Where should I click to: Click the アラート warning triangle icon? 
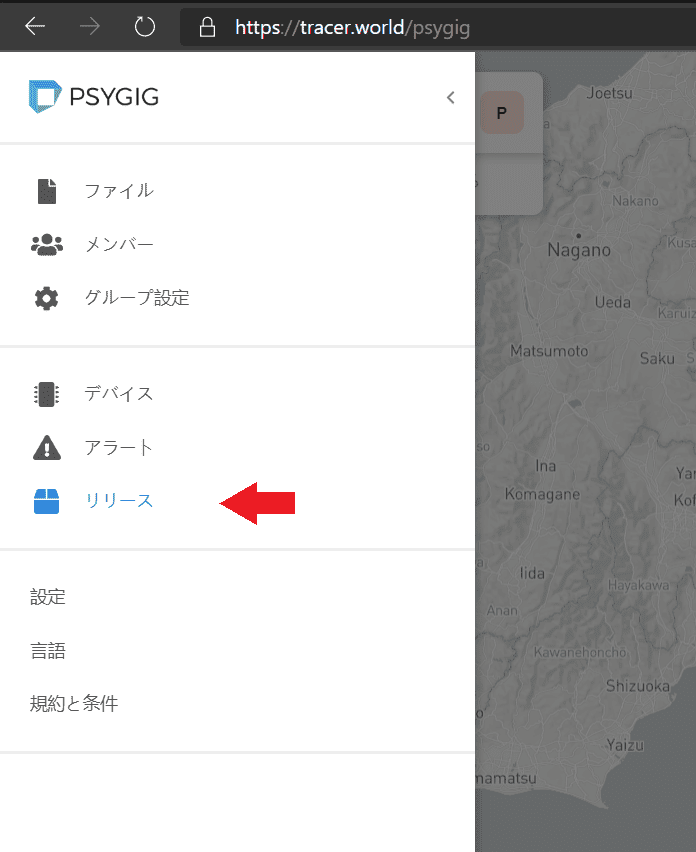[46, 448]
